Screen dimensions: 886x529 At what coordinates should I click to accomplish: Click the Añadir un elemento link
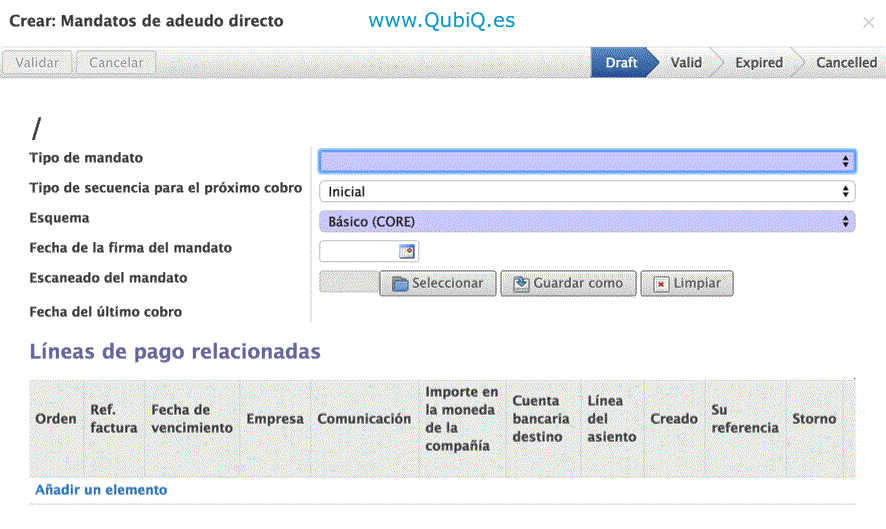101,490
